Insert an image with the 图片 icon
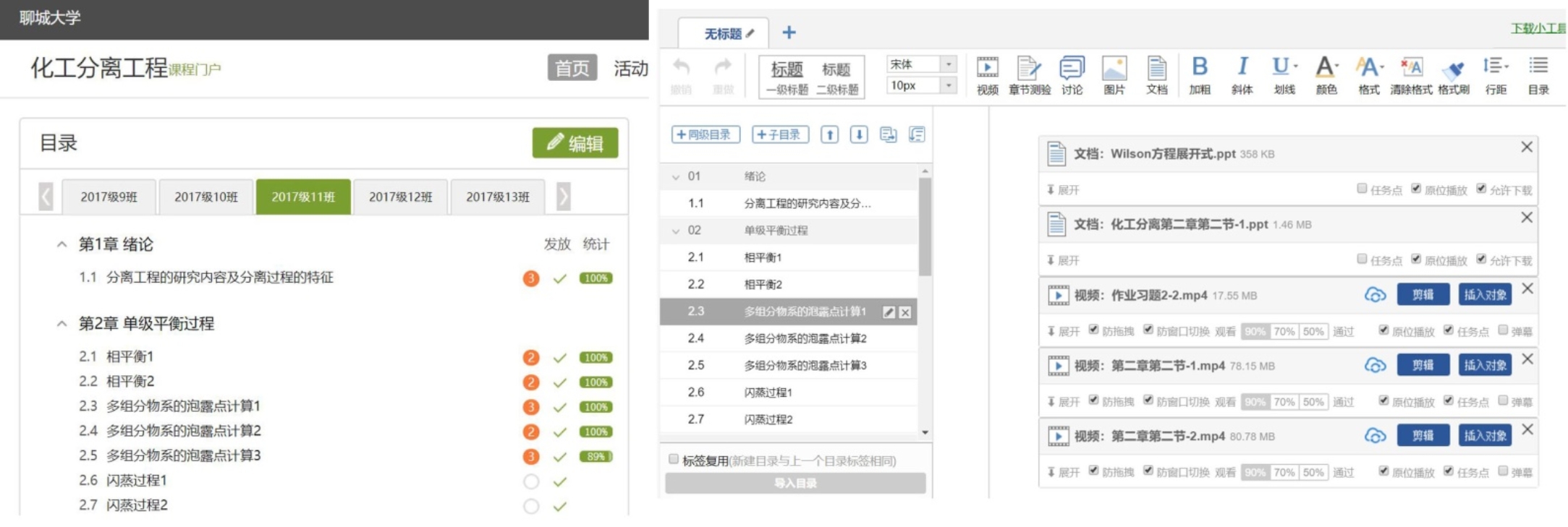1568x527 pixels. (1114, 68)
